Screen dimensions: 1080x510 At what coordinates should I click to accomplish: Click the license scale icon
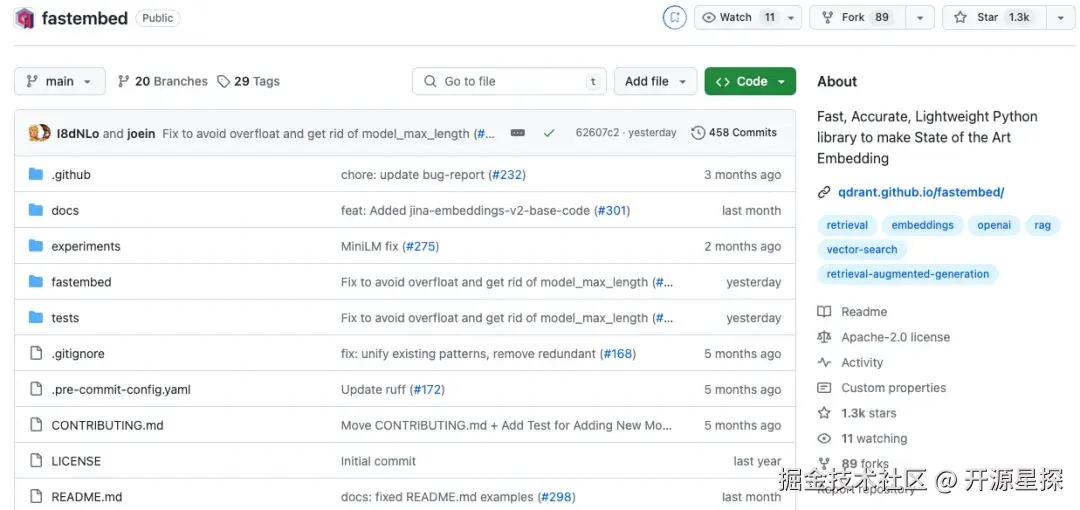824,337
